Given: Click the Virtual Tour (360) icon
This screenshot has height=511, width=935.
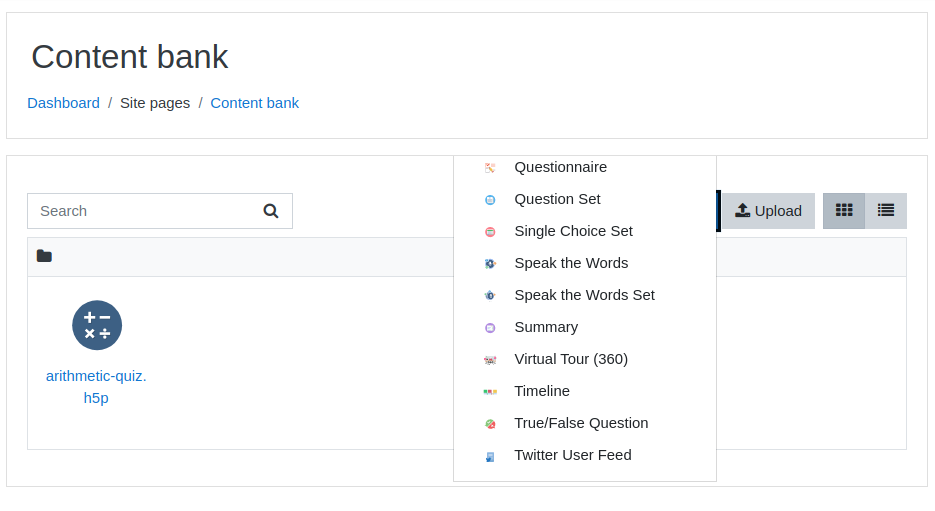Looking at the screenshot, I should (x=490, y=360).
